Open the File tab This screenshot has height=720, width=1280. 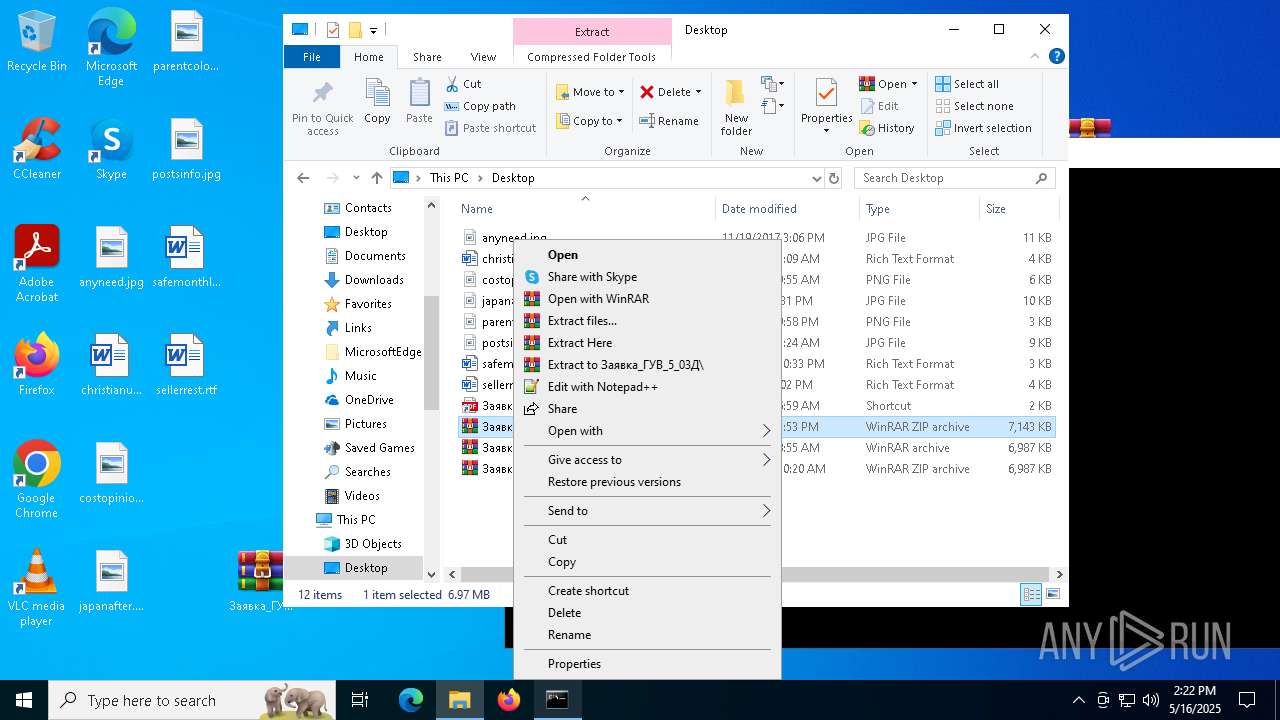coord(312,57)
